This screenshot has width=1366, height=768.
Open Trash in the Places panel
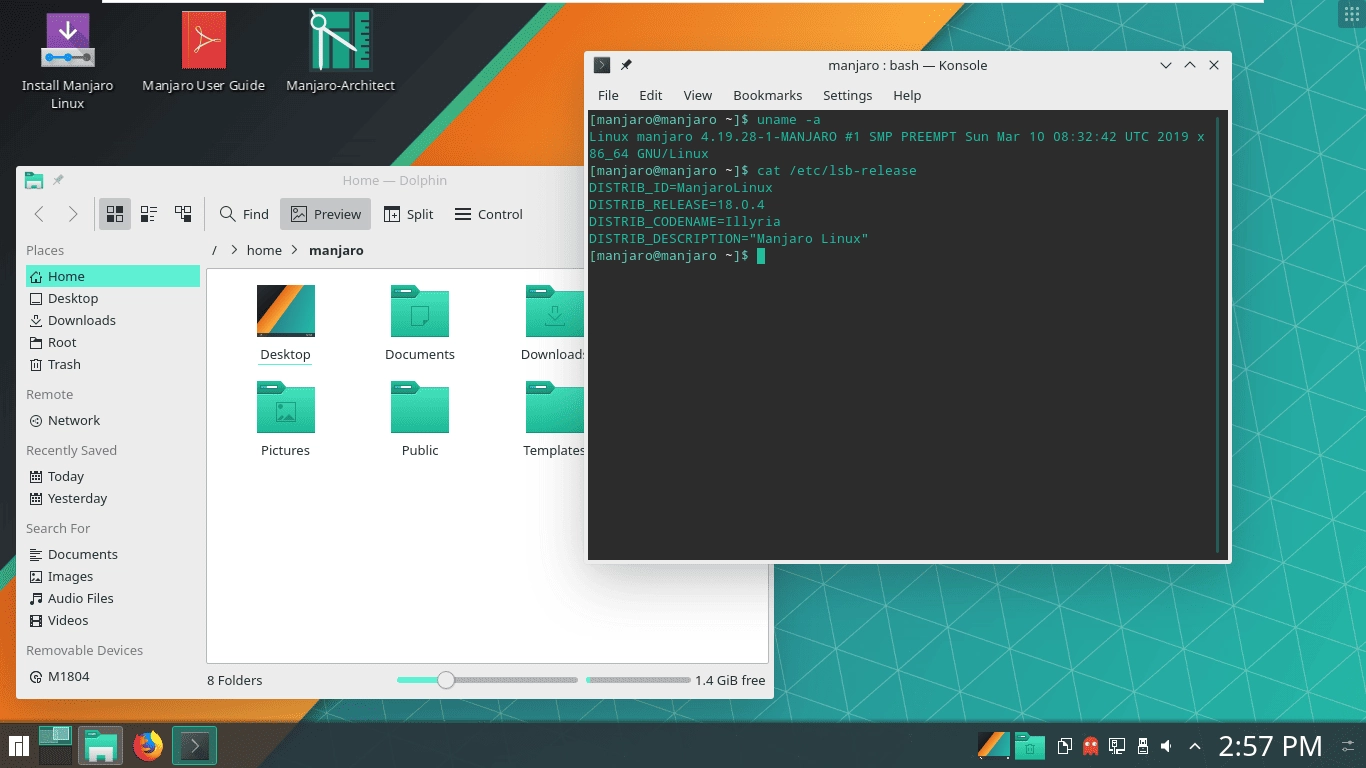[x=113, y=364]
